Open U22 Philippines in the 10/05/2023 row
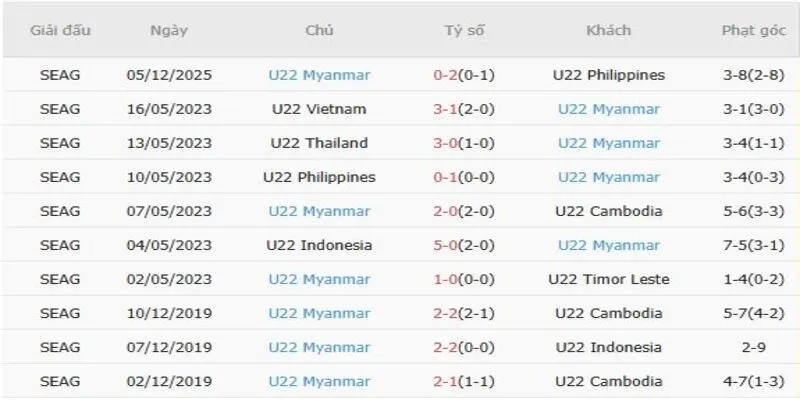This screenshot has width=800, height=400. coord(319,177)
